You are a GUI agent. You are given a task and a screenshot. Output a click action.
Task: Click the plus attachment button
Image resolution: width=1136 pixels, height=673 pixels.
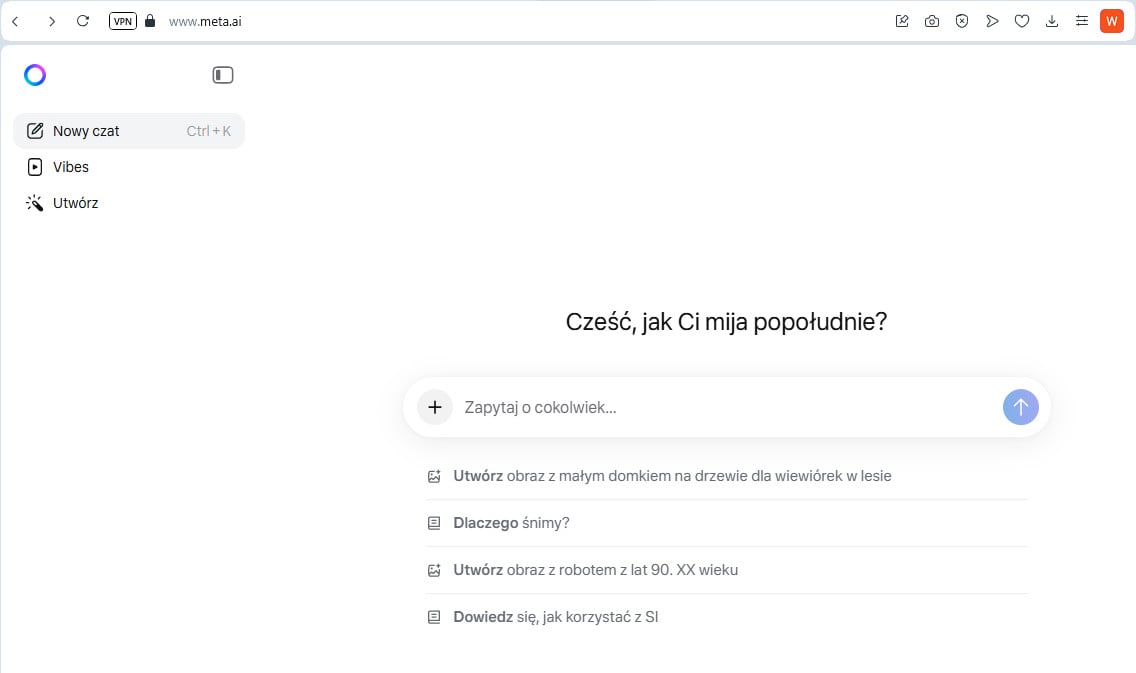(435, 407)
